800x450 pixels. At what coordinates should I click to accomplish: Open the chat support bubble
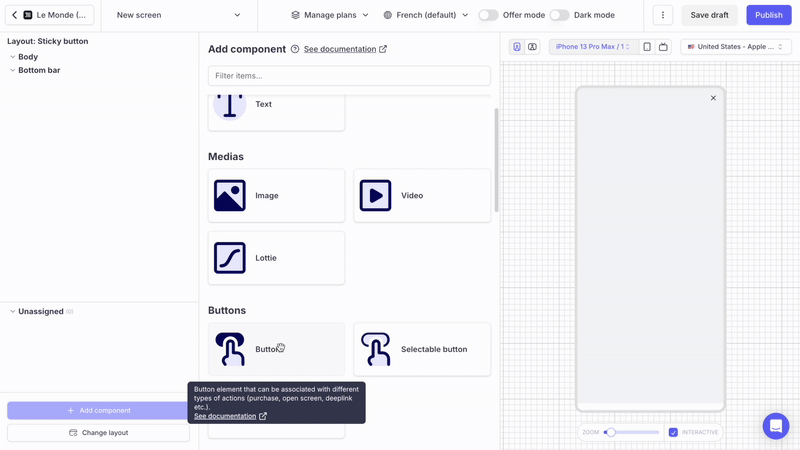pos(775,425)
